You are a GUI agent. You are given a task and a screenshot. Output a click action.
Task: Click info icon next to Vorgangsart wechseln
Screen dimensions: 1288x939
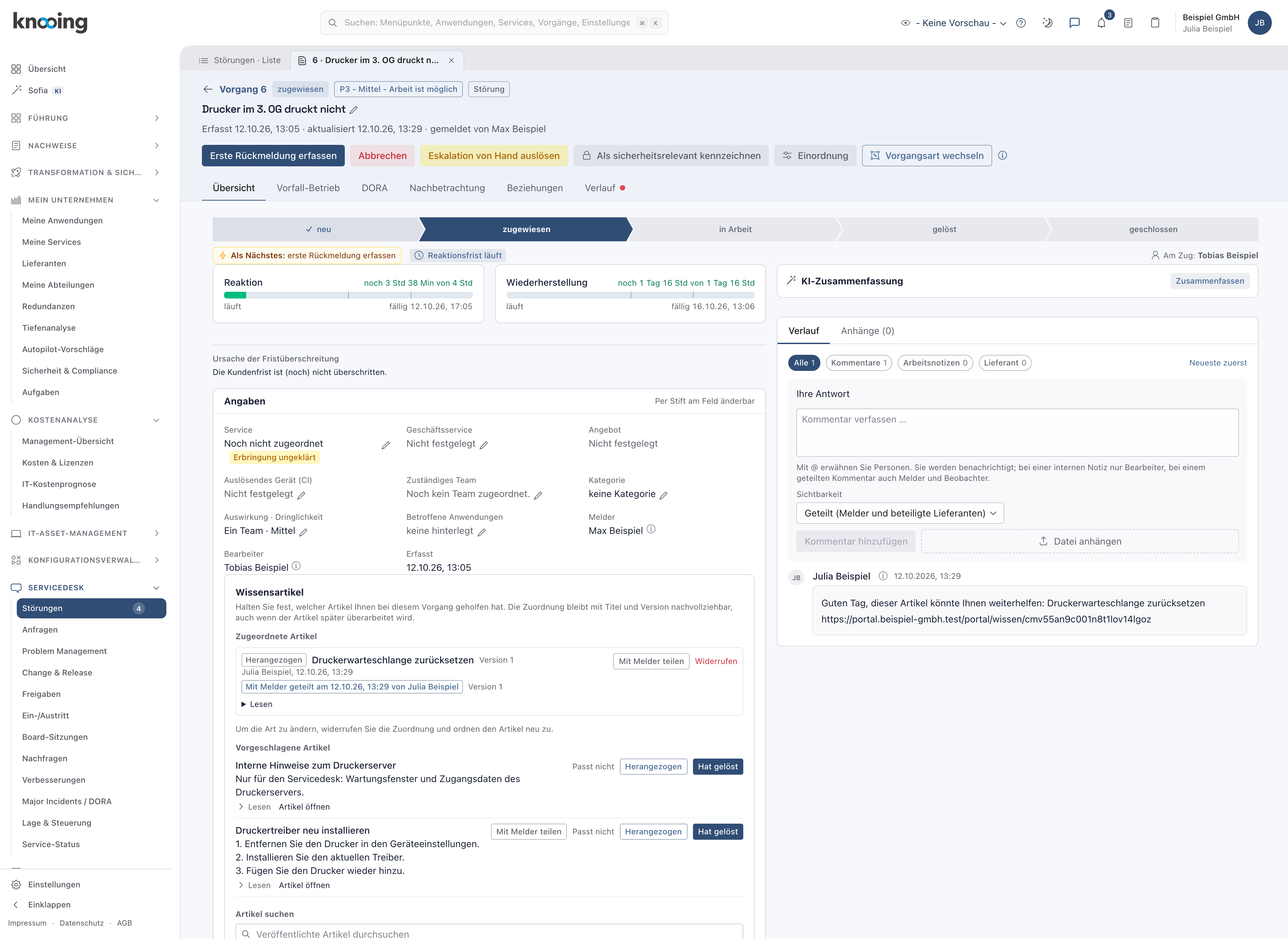1003,156
